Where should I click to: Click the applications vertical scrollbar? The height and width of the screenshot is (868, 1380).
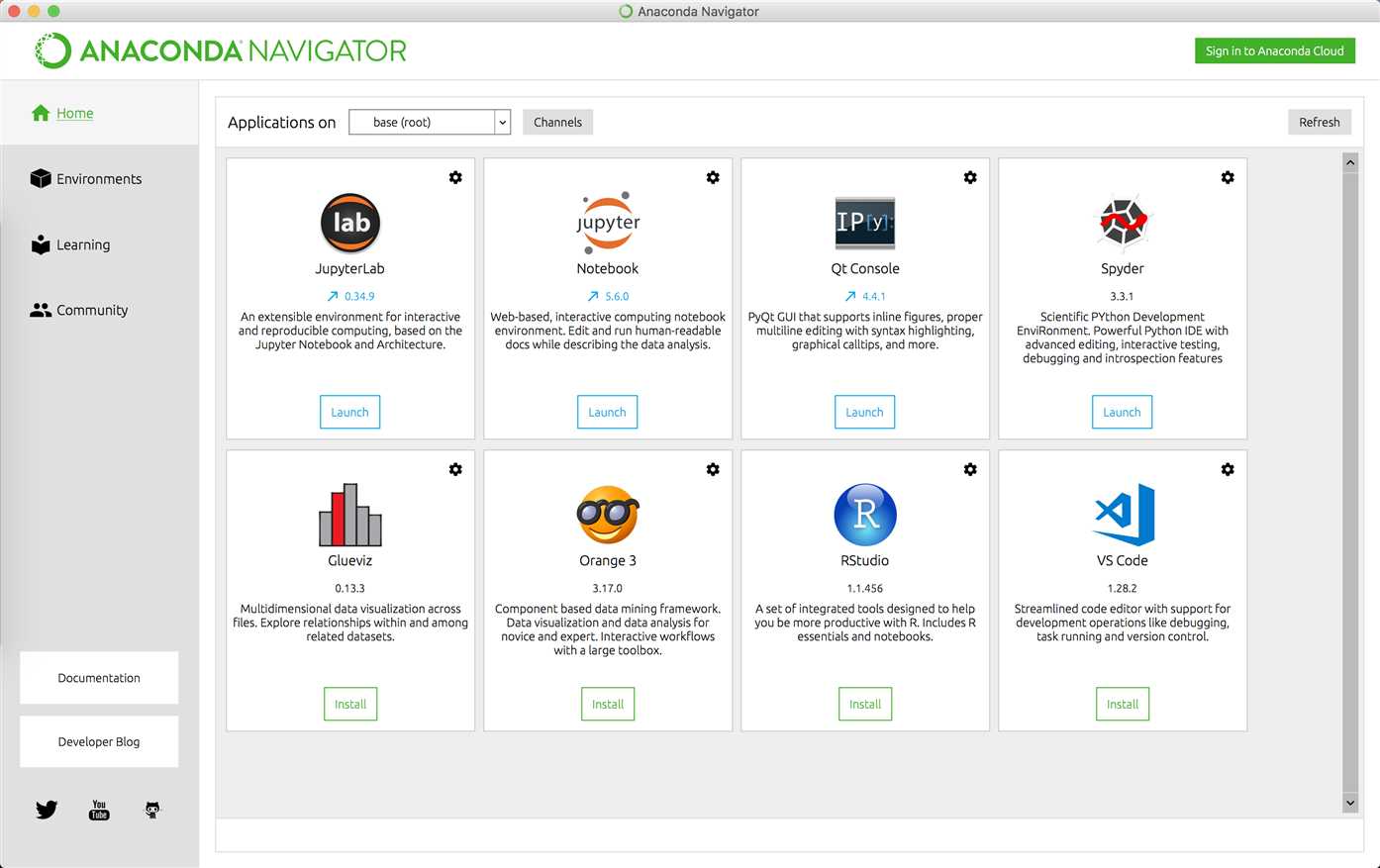coord(1350,482)
